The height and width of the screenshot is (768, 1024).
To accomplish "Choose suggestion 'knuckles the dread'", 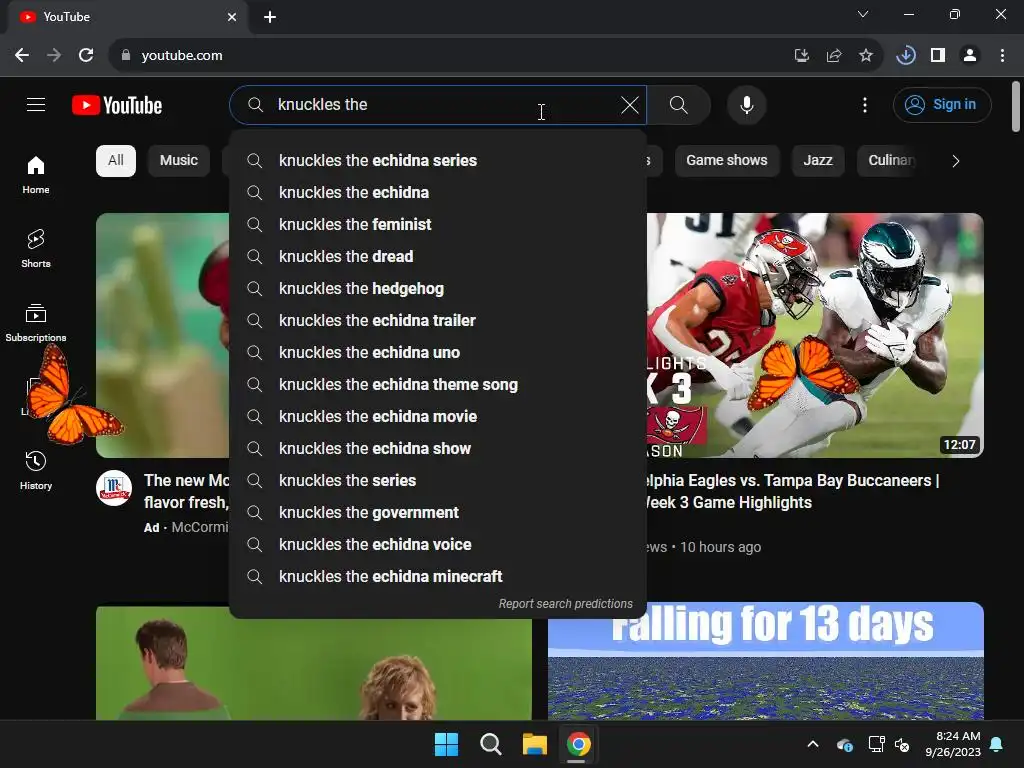I will click(x=438, y=257).
